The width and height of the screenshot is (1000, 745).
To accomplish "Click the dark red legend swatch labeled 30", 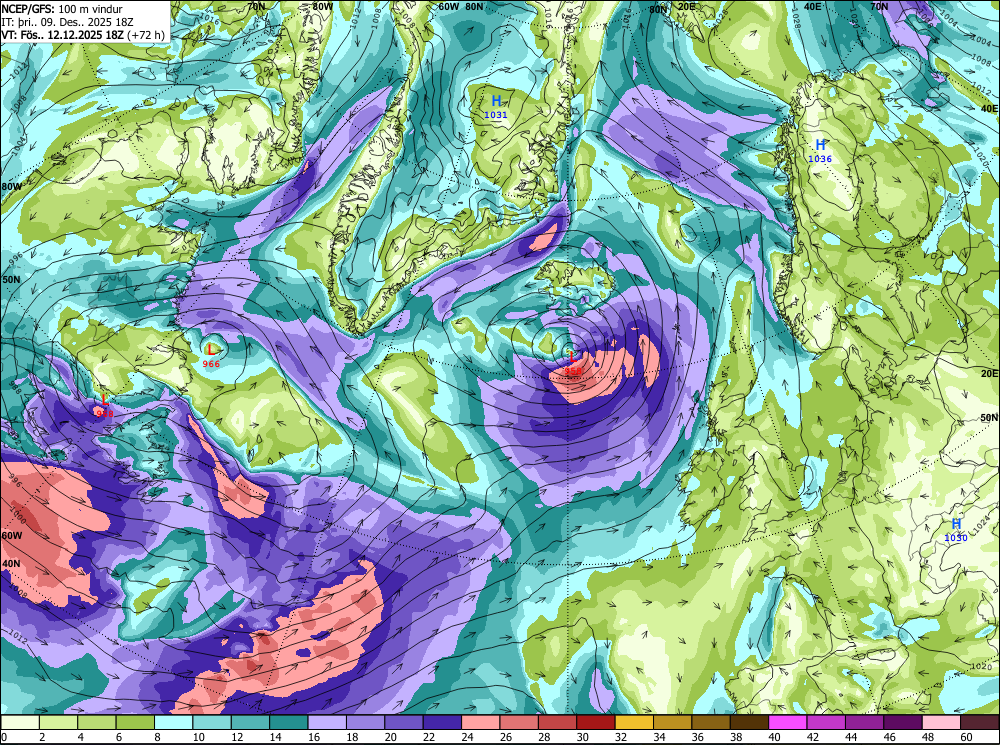I will (x=596, y=722).
